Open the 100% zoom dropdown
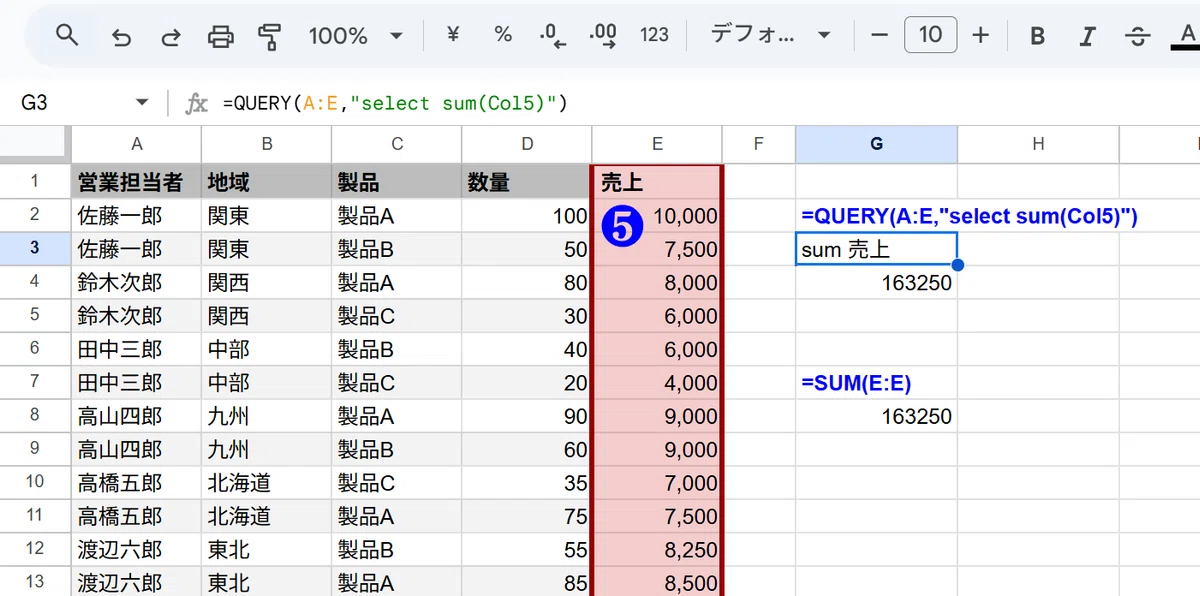 [355, 36]
